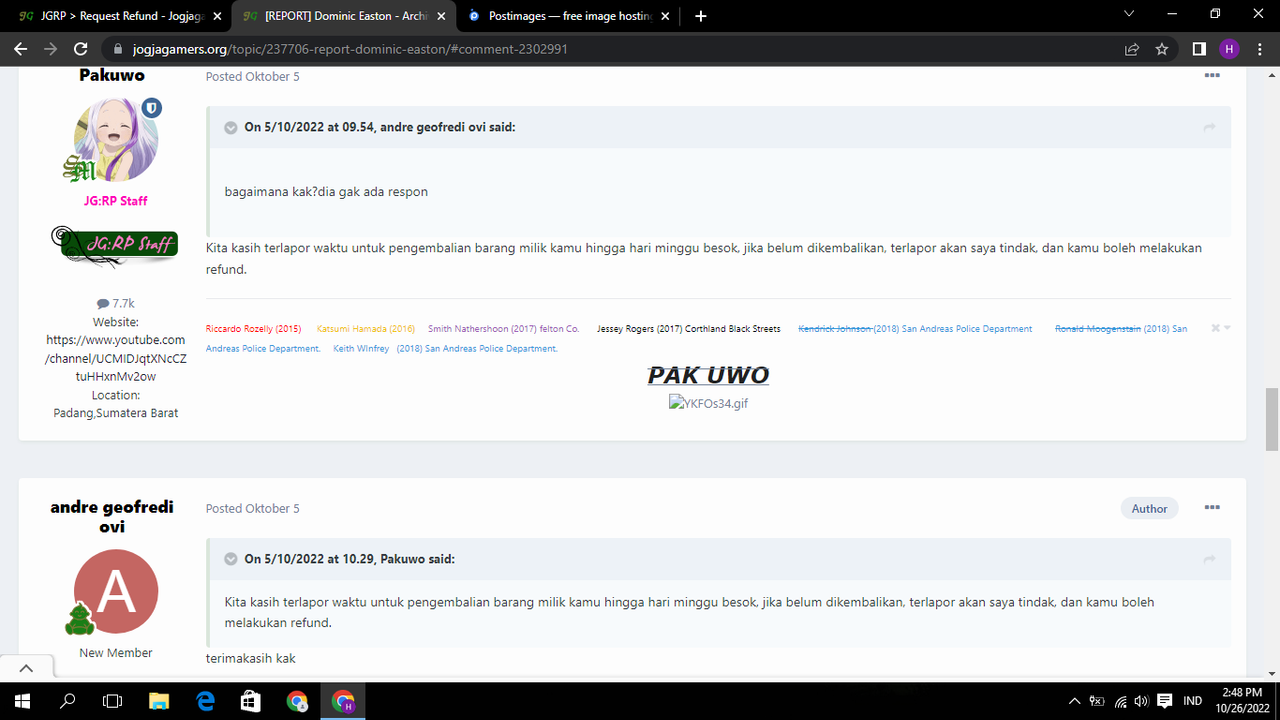Viewport: 1280px width, 720px height.
Task: Click New Member rank text
Action: coord(116,653)
